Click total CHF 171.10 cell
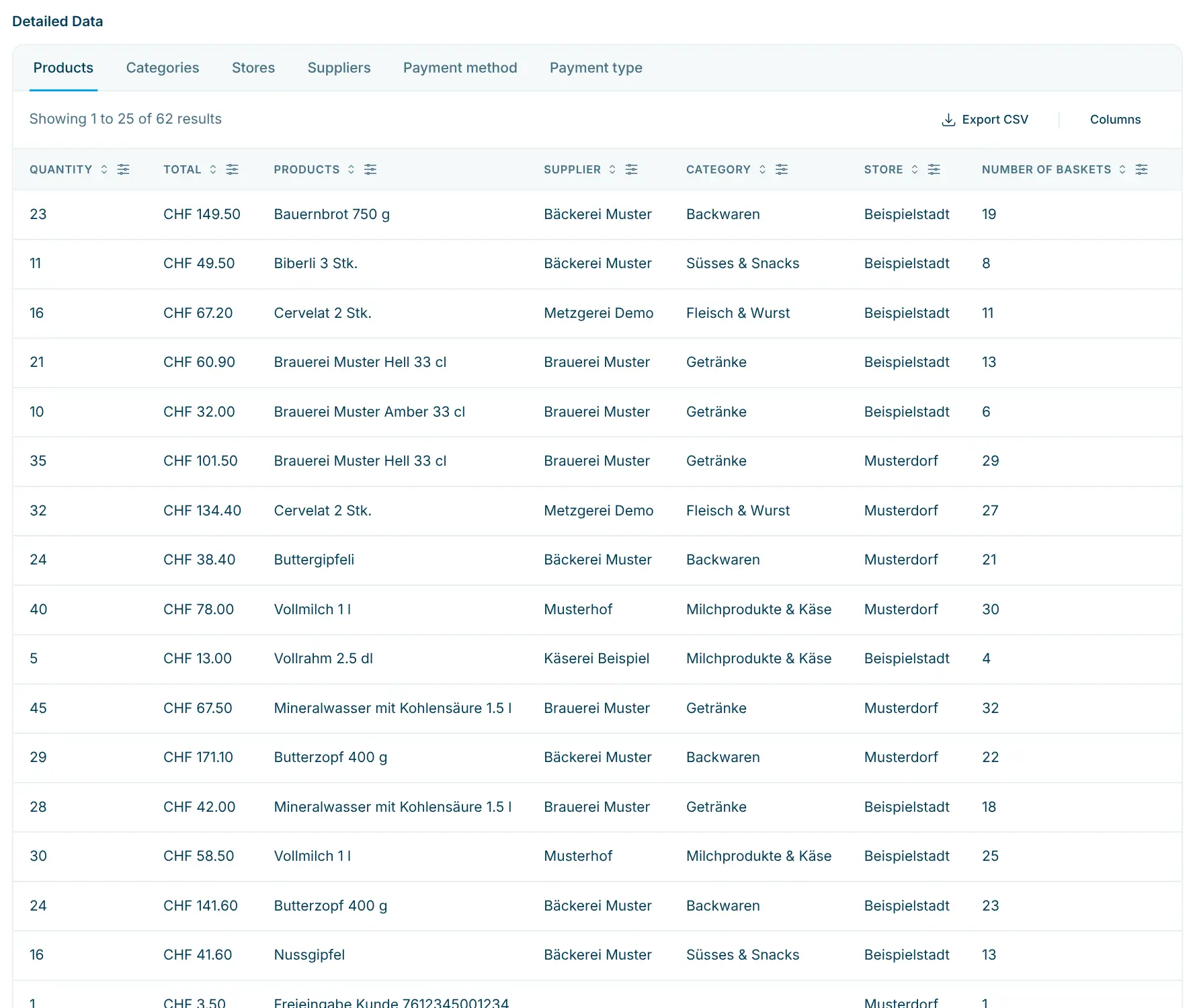Viewport: 1195px width, 1008px height. pos(198,757)
